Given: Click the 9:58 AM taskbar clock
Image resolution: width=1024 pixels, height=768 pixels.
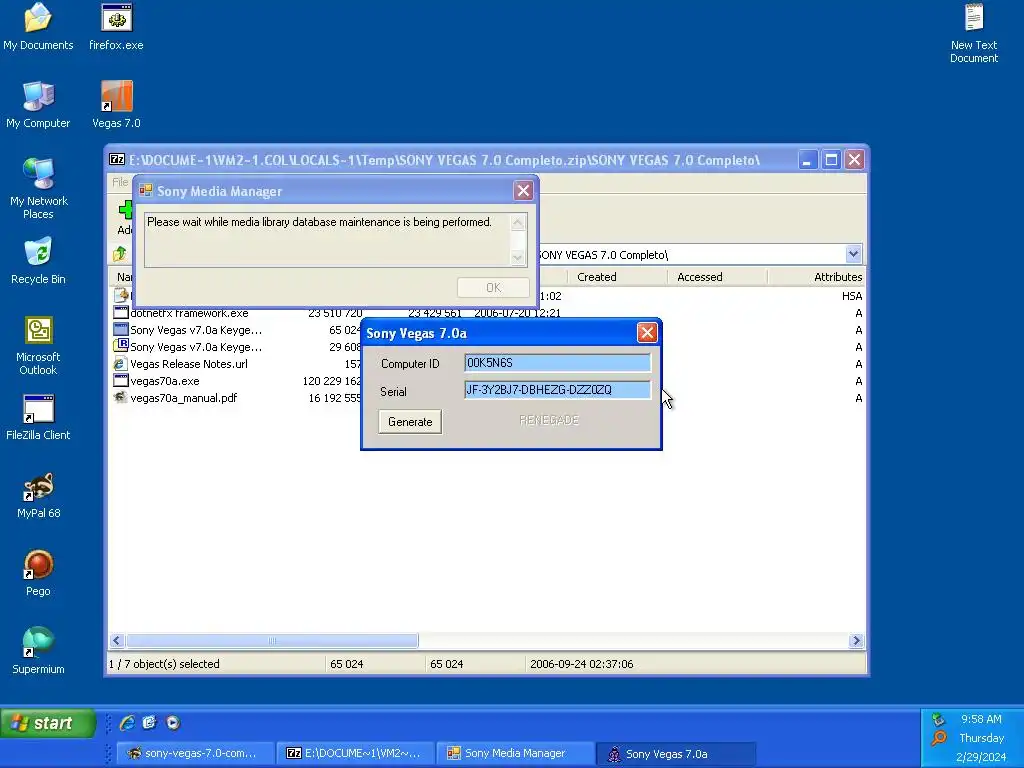Looking at the screenshot, I should point(981,719).
